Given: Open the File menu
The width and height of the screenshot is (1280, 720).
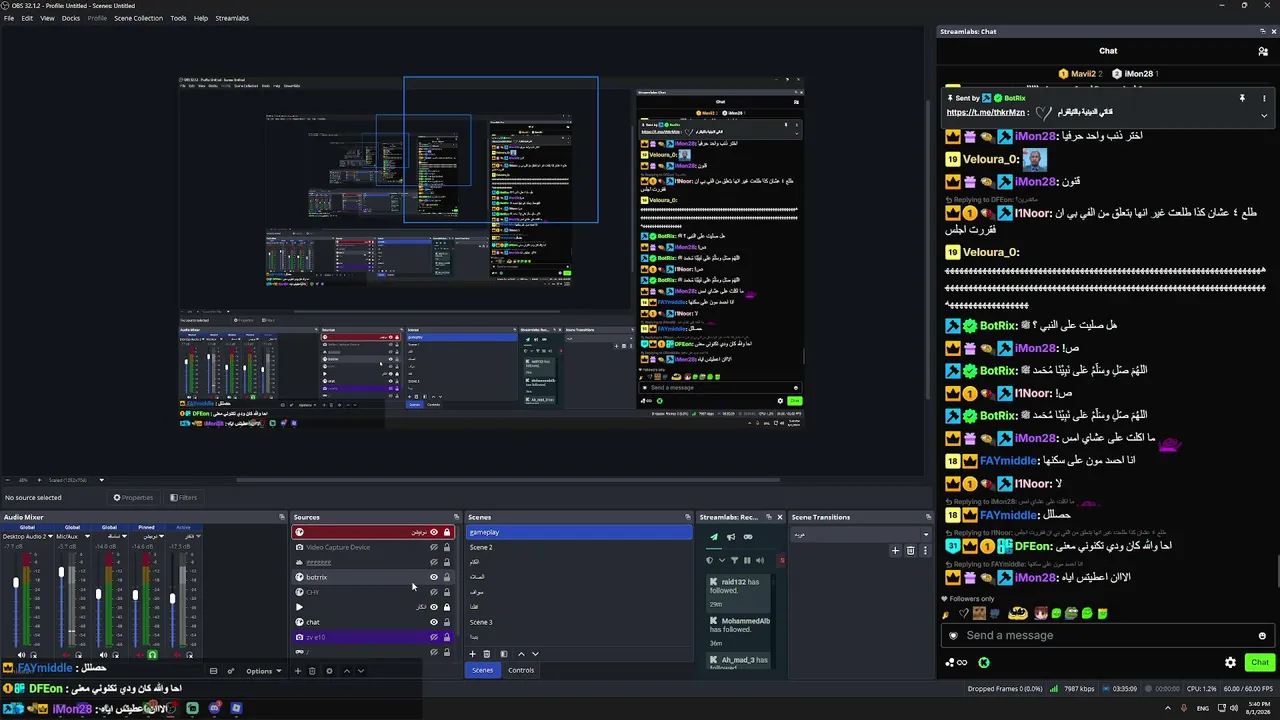Looking at the screenshot, I should tap(9, 18).
